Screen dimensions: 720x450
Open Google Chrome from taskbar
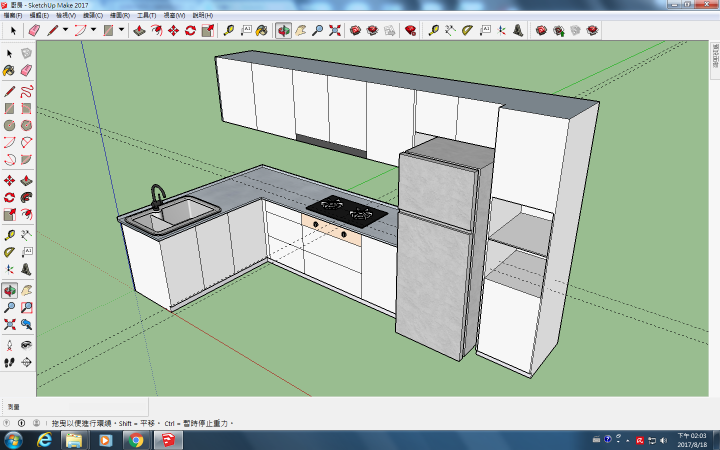(x=135, y=440)
